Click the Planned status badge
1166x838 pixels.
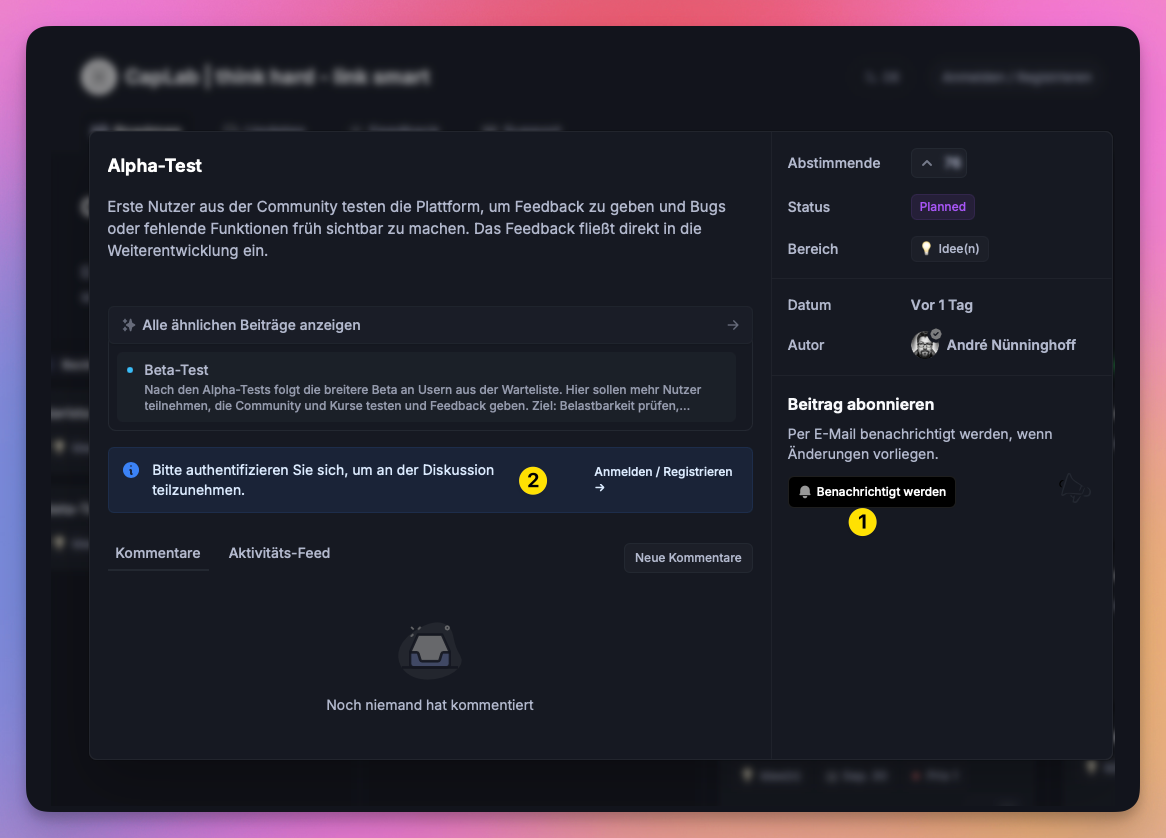point(942,207)
